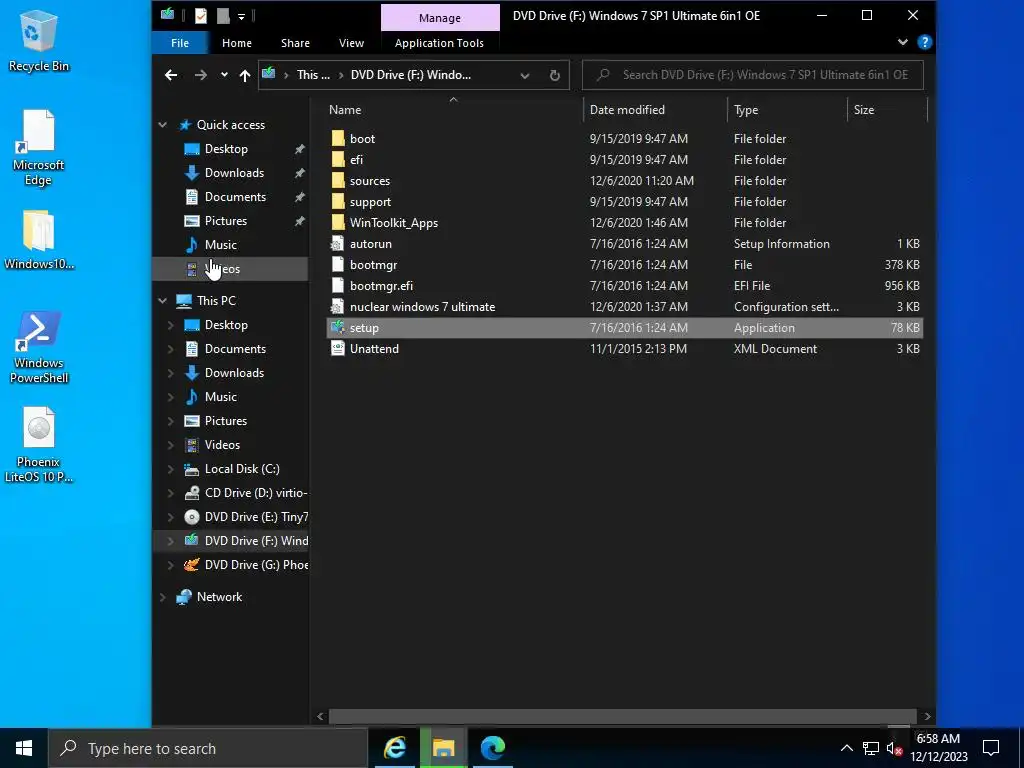This screenshot has width=1024, height=768.
Task: Open the Action Center notifications icon
Action: point(991,748)
